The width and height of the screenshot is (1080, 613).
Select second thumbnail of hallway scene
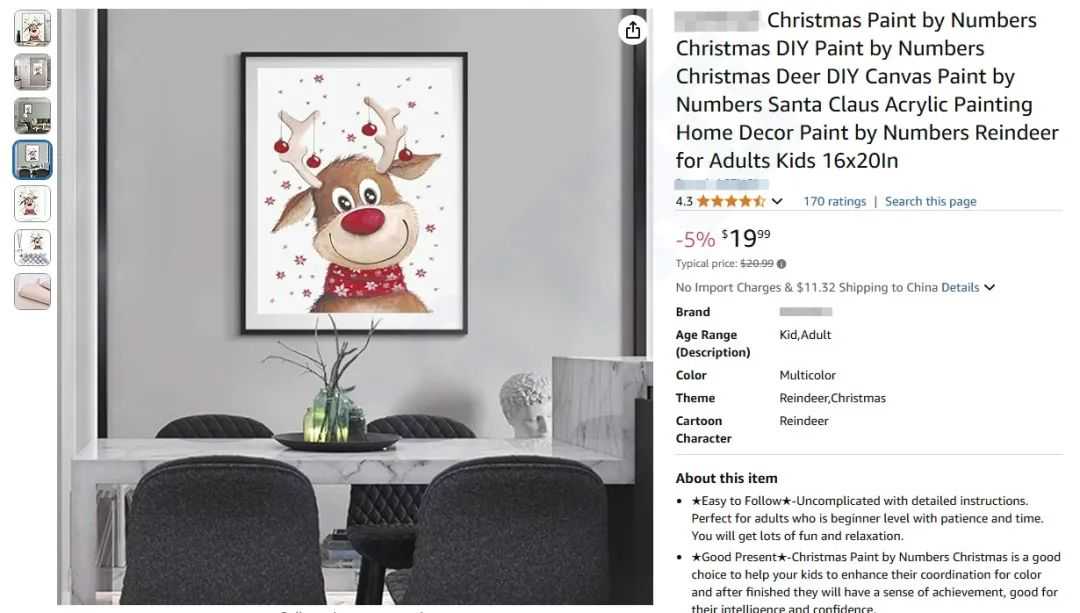(32, 72)
